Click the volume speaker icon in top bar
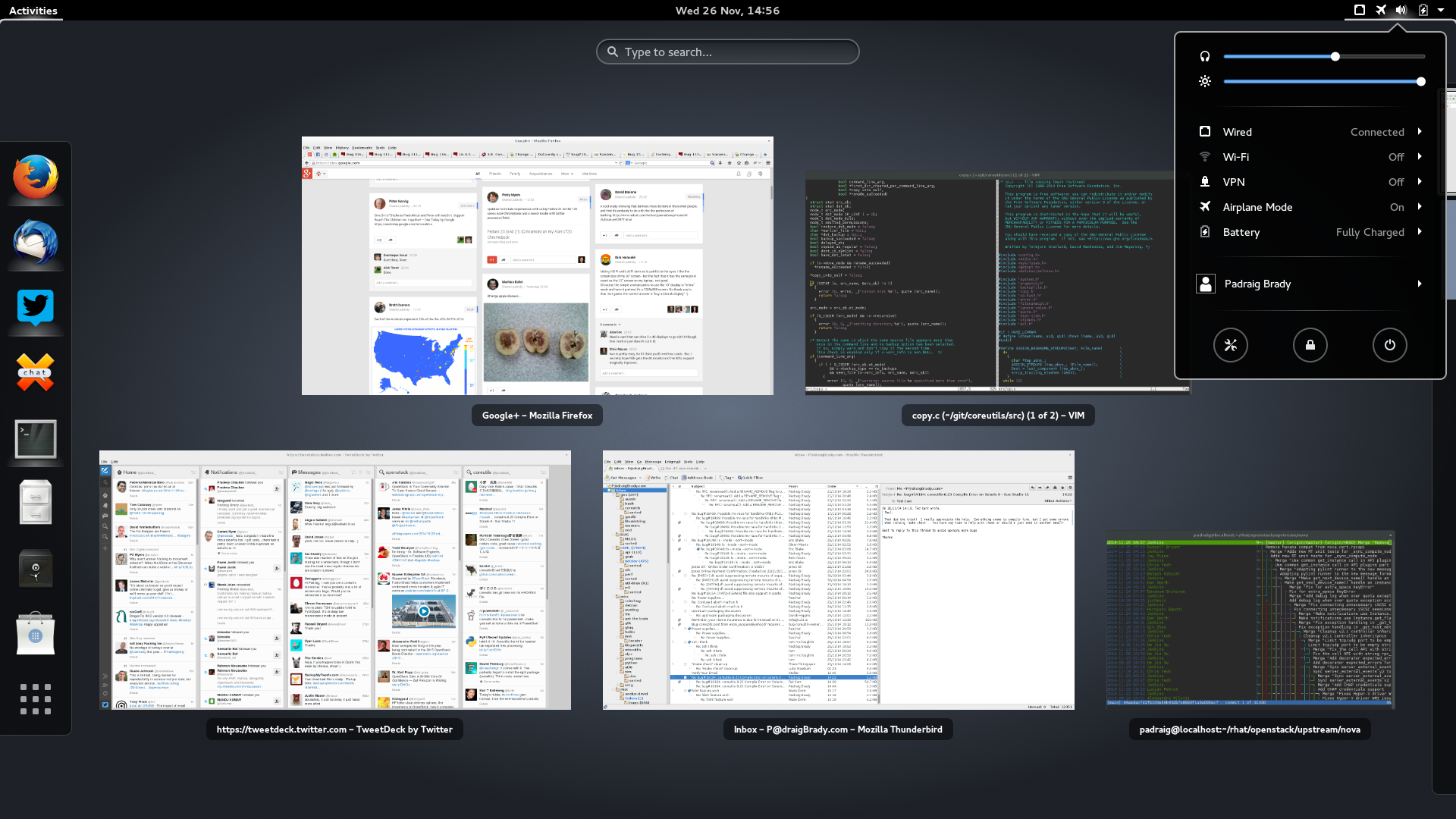This screenshot has height=819, width=1456. click(1401, 10)
